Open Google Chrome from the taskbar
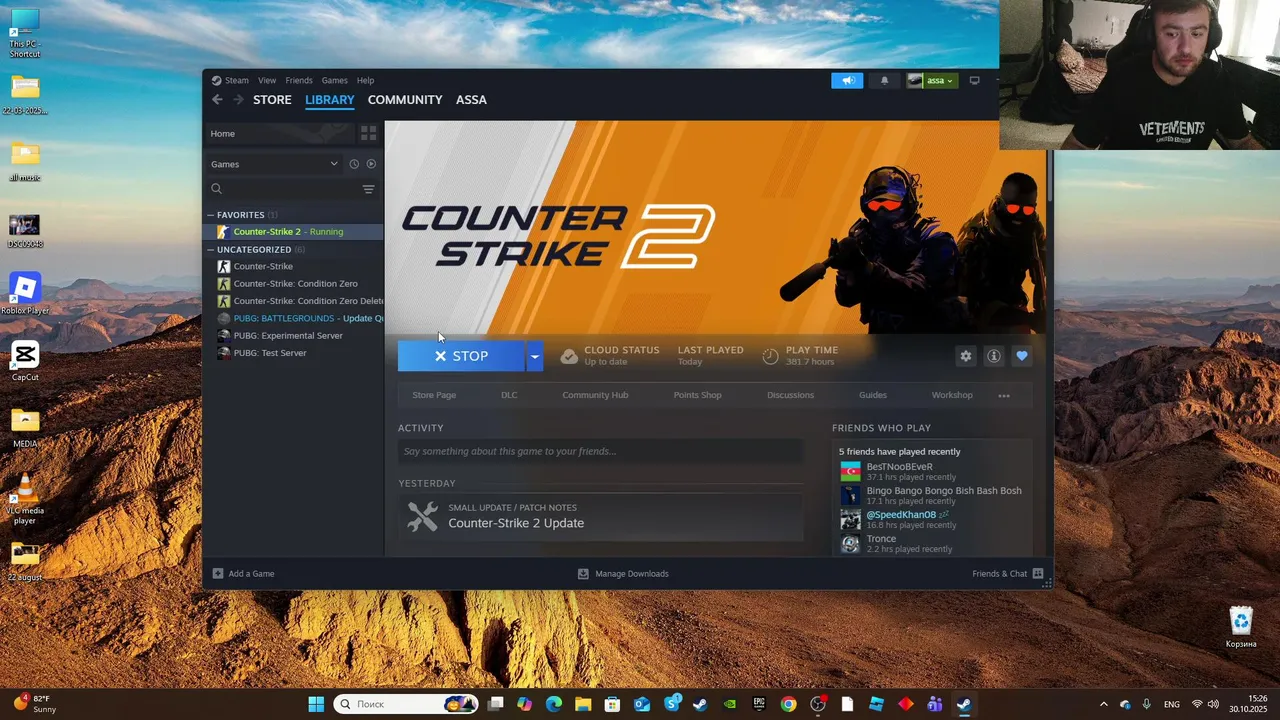This screenshot has width=1280, height=720. (x=788, y=704)
